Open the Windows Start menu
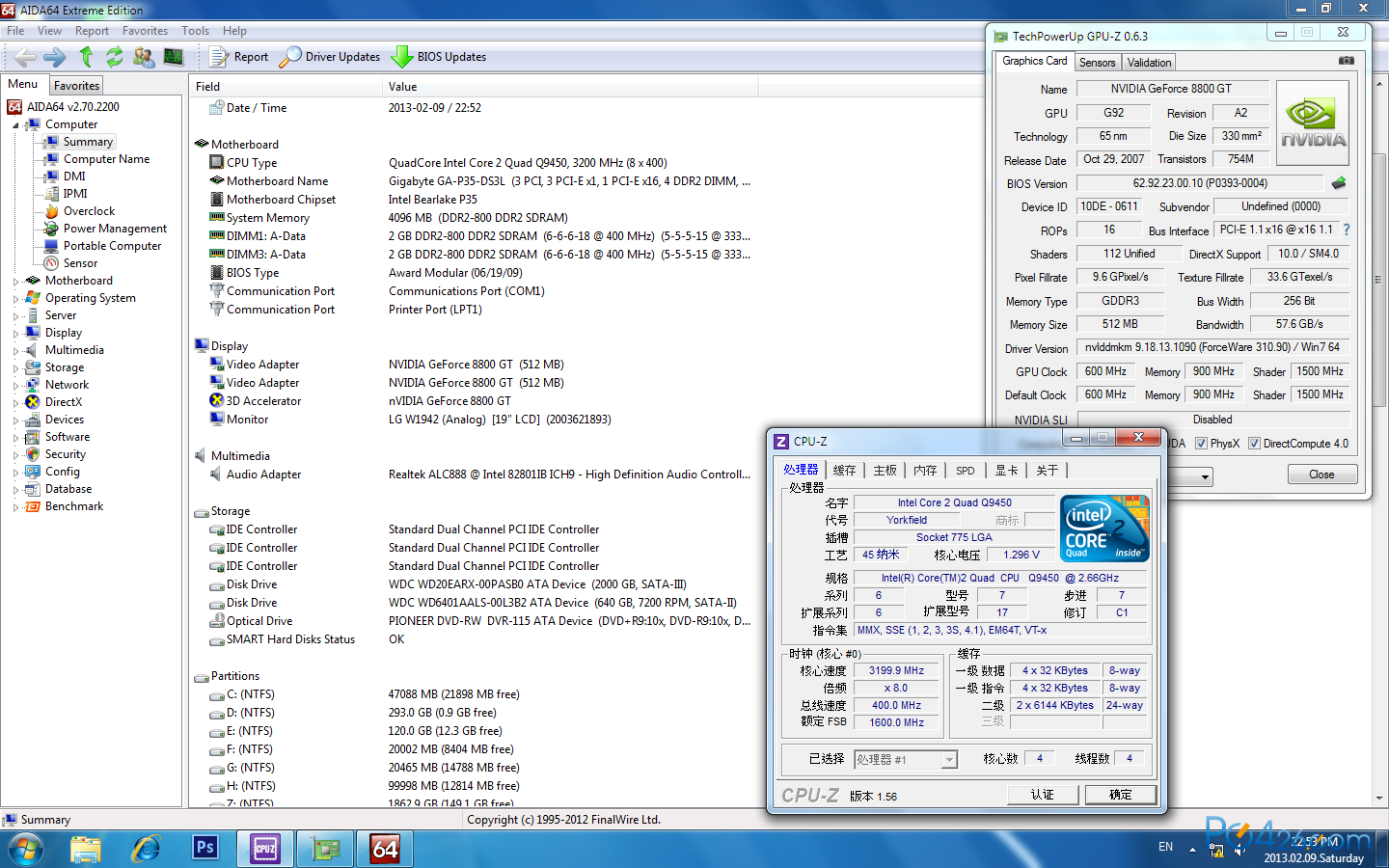The image size is (1389, 868). (25, 850)
